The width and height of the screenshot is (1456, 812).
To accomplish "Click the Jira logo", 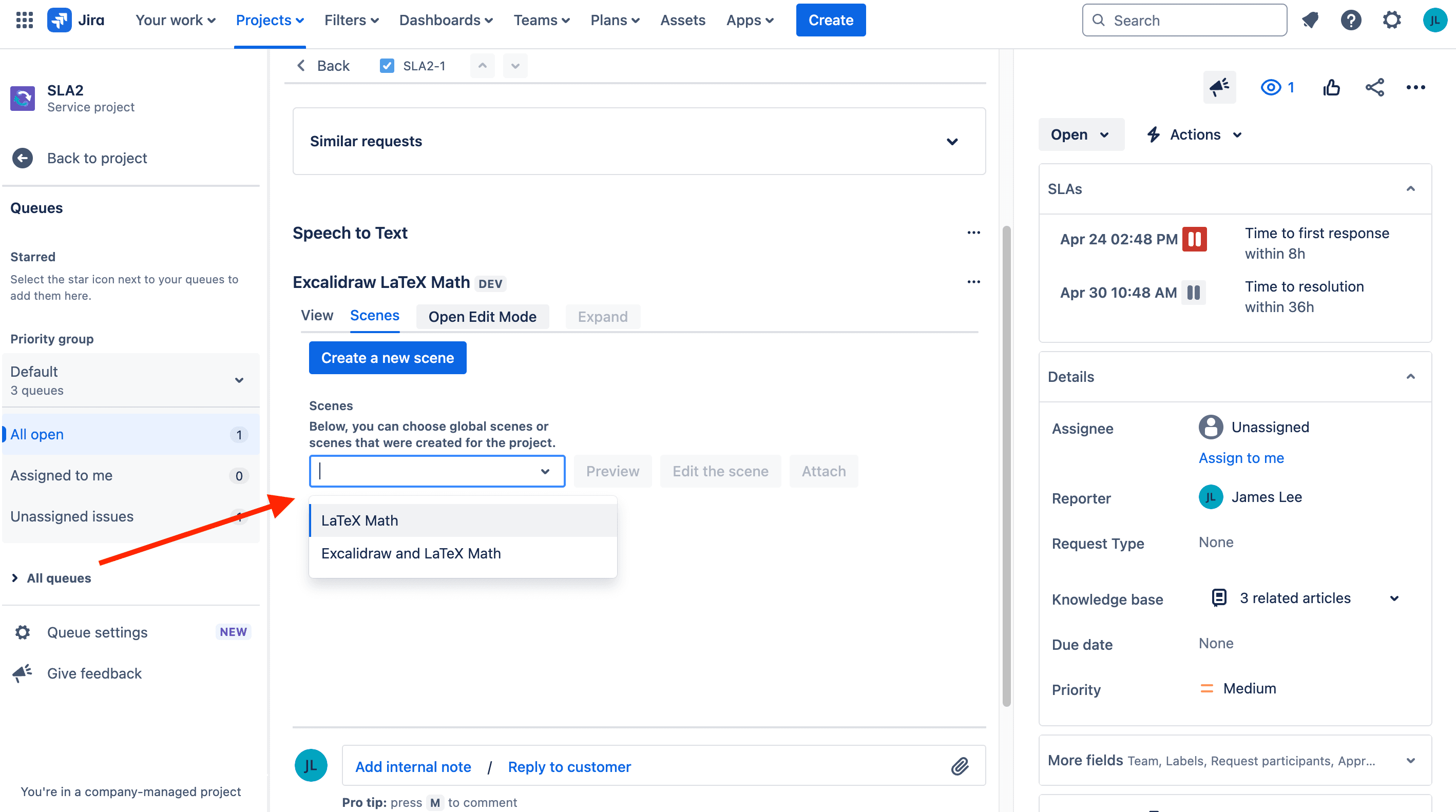I will pyautogui.click(x=76, y=20).
